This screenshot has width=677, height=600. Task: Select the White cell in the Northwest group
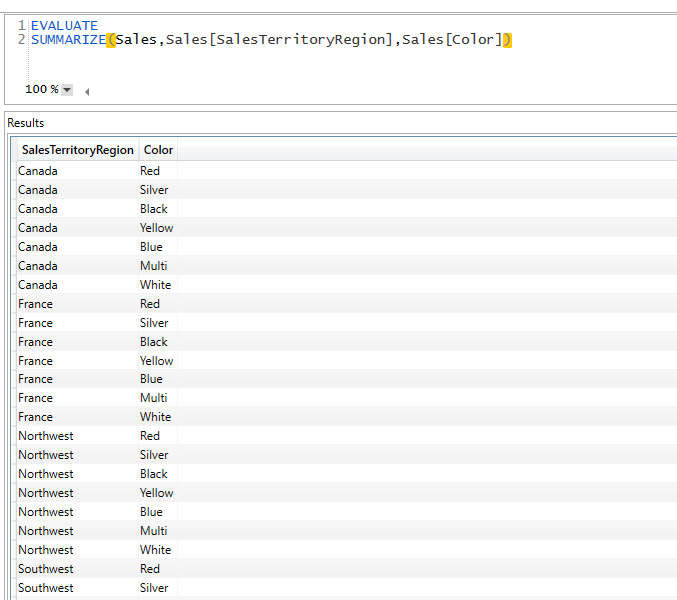click(x=158, y=550)
